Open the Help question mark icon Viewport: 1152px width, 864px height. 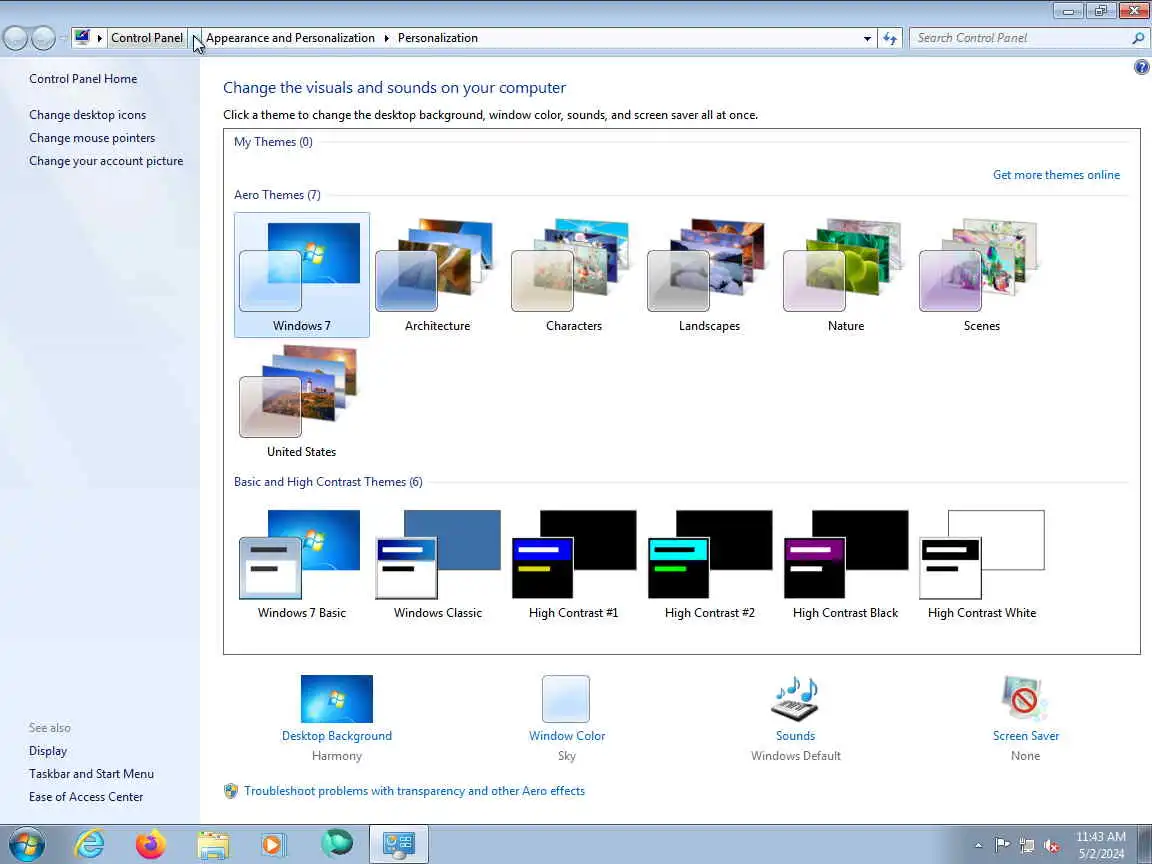(x=1141, y=67)
